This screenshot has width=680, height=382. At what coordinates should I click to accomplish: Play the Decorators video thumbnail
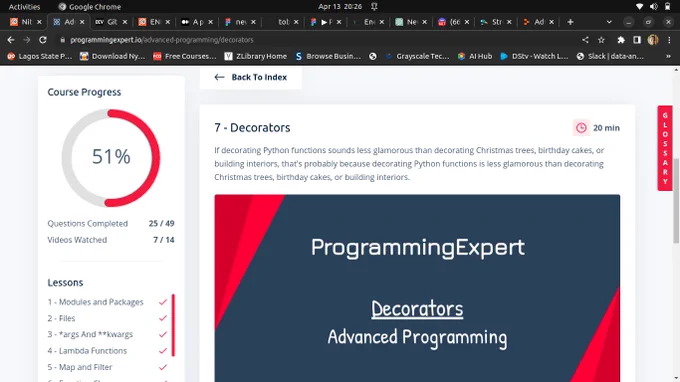(x=417, y=288)
